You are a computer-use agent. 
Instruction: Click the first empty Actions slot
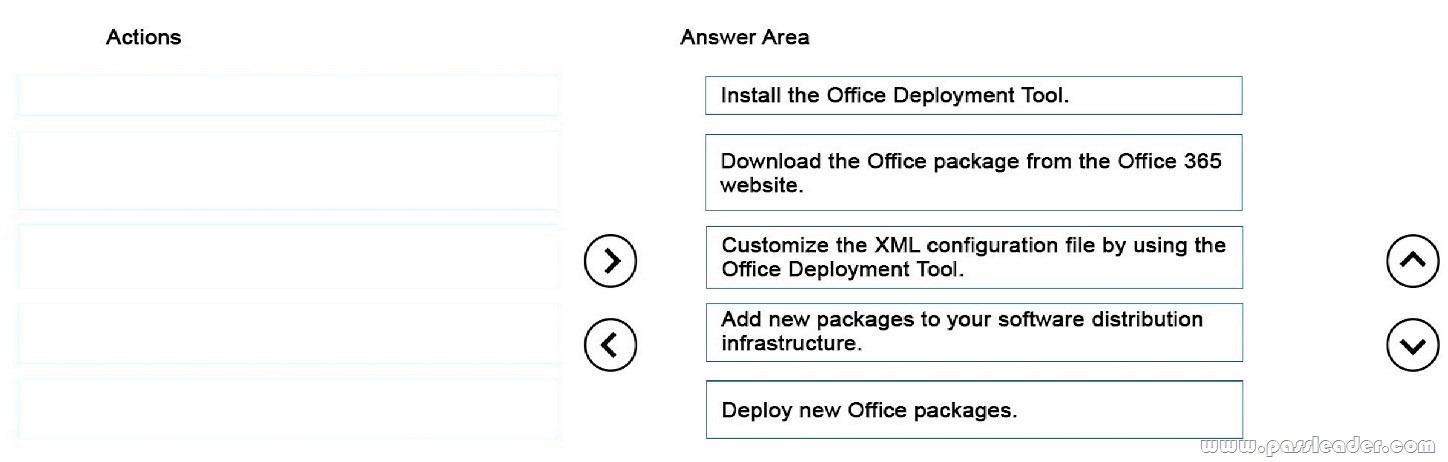tap(288, 96)
